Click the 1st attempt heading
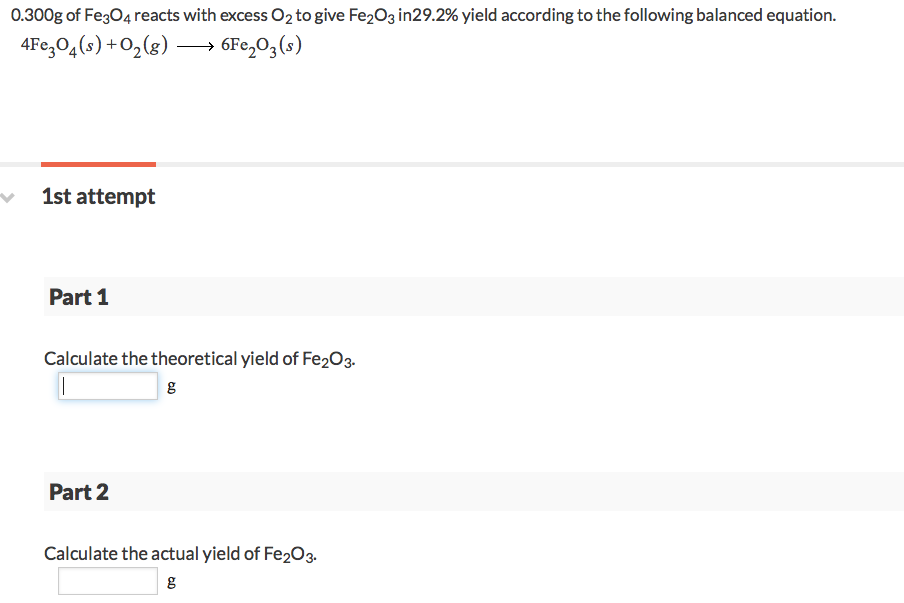This screenshot has height=603, width=904. coord(98,196)
